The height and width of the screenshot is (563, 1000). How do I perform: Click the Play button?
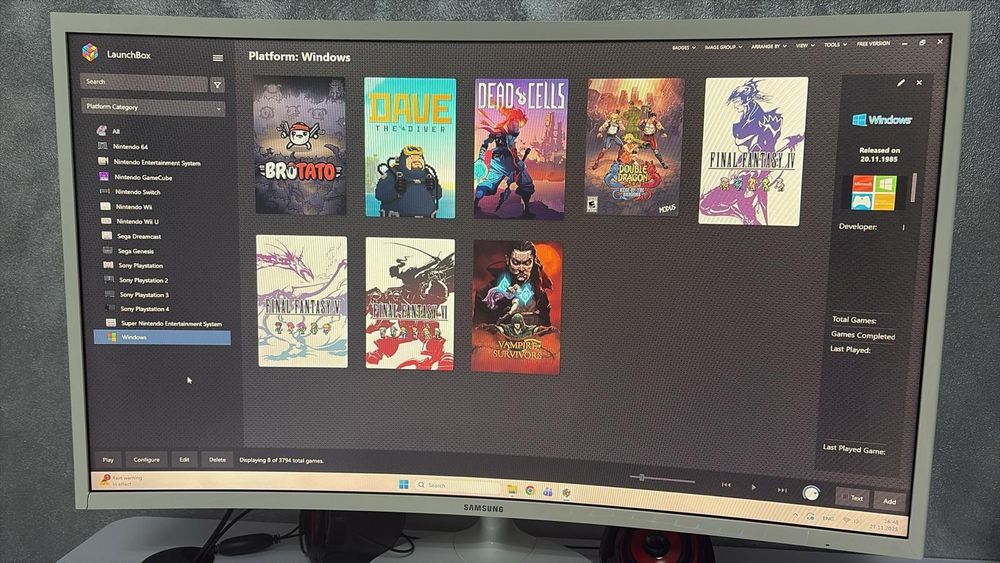click(108, 459)
